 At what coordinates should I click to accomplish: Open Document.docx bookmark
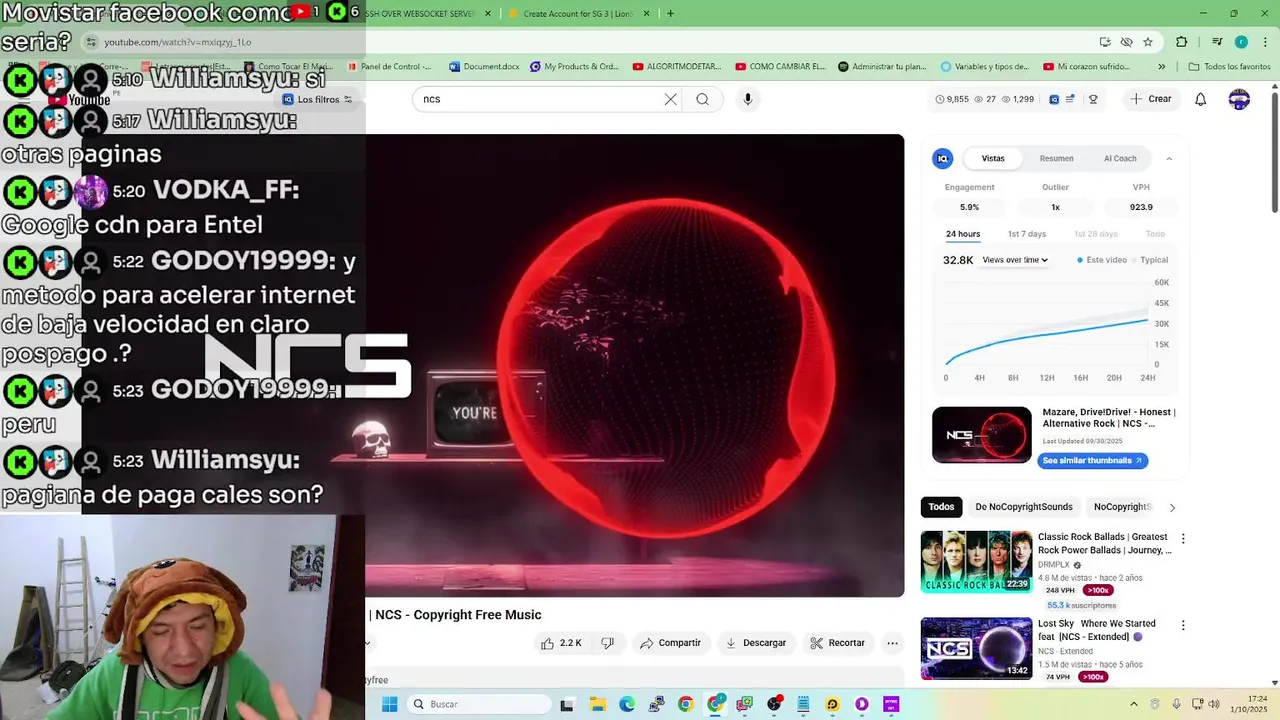(485, 67)
